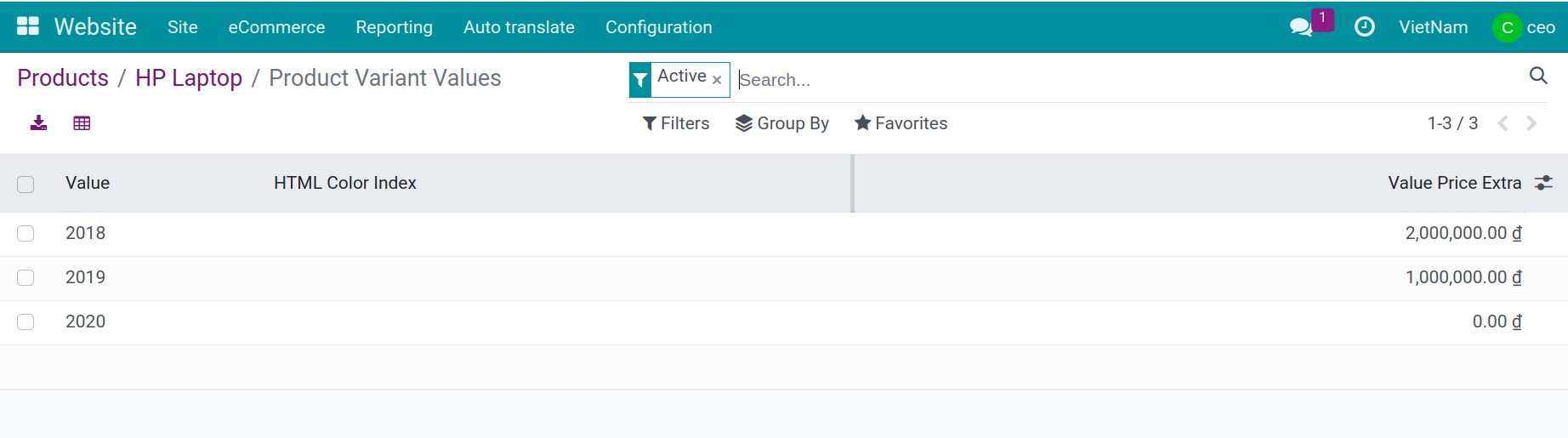The width and height of the screenshot is (1568, 438).
Task: Open the conversations chat icon
Action: 1300,27
